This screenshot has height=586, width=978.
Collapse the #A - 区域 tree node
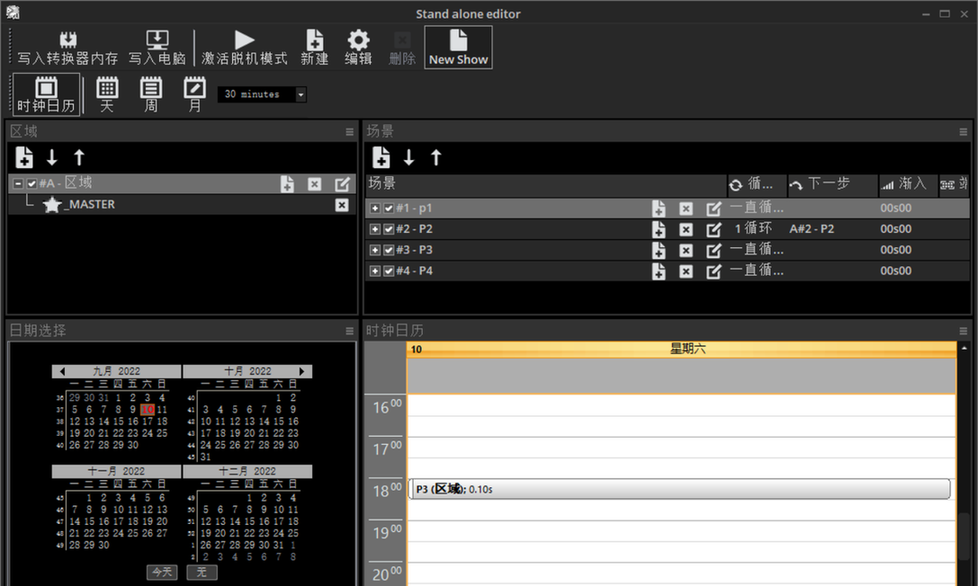tap(17, 184)
